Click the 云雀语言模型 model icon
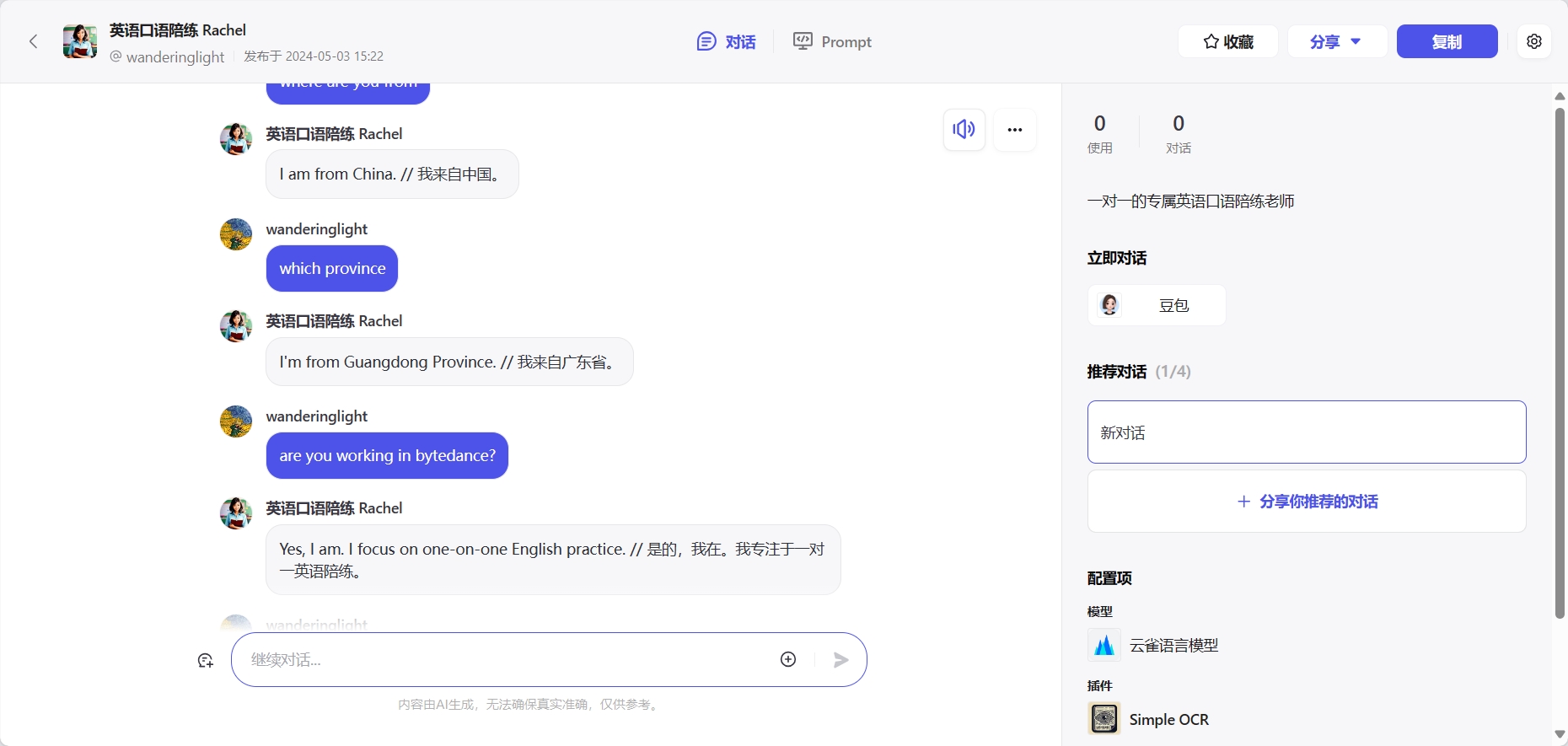This screenshot has width=1568, height=746. pyautogui.click(x=1104, y=645)
